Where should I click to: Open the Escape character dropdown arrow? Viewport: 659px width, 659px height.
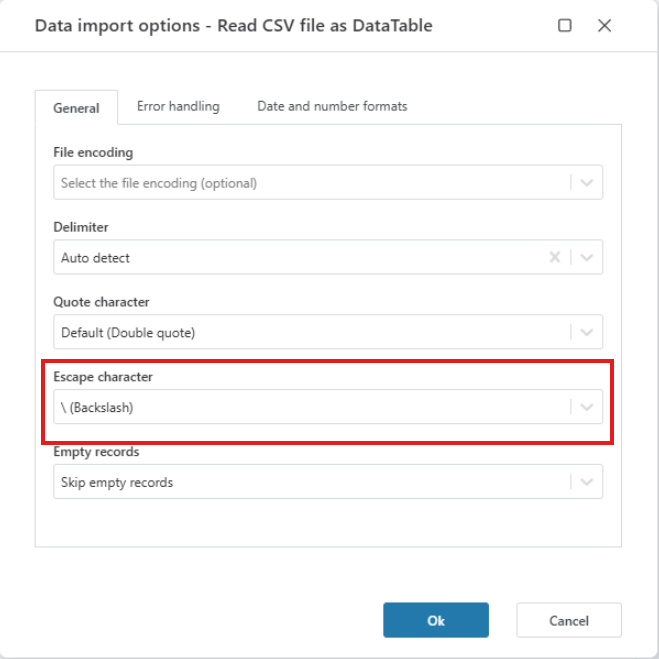coord(587,407)
